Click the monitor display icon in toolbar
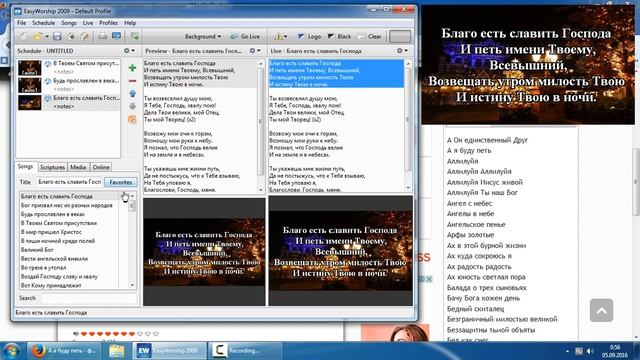Viewport: 640px width, 360px height. pyautogui.click(x=116, y=36)
